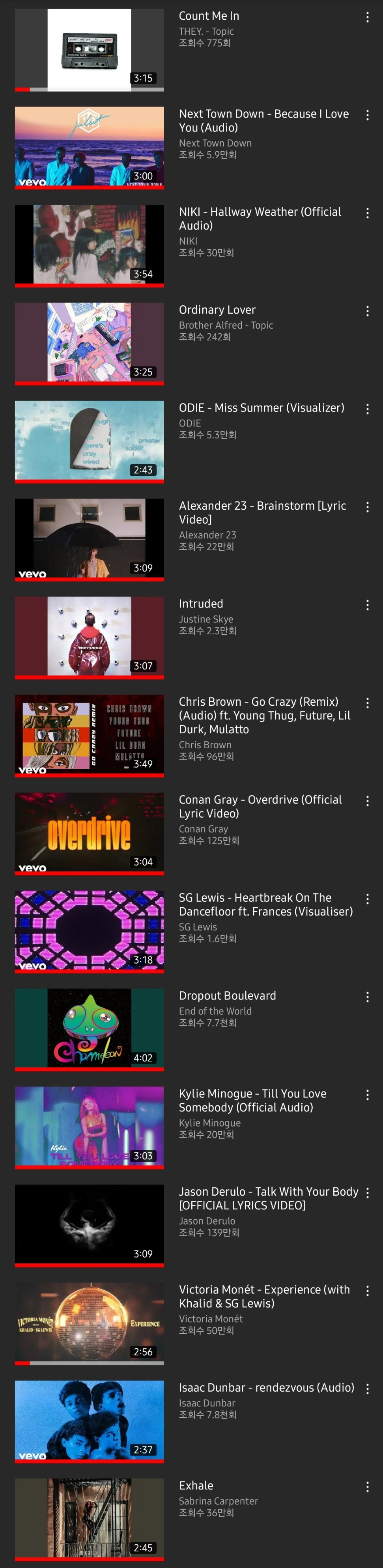
Task: Open the three-dot menu for Exhale by Sabrina Carpenter
Action: pos(367,1487)
